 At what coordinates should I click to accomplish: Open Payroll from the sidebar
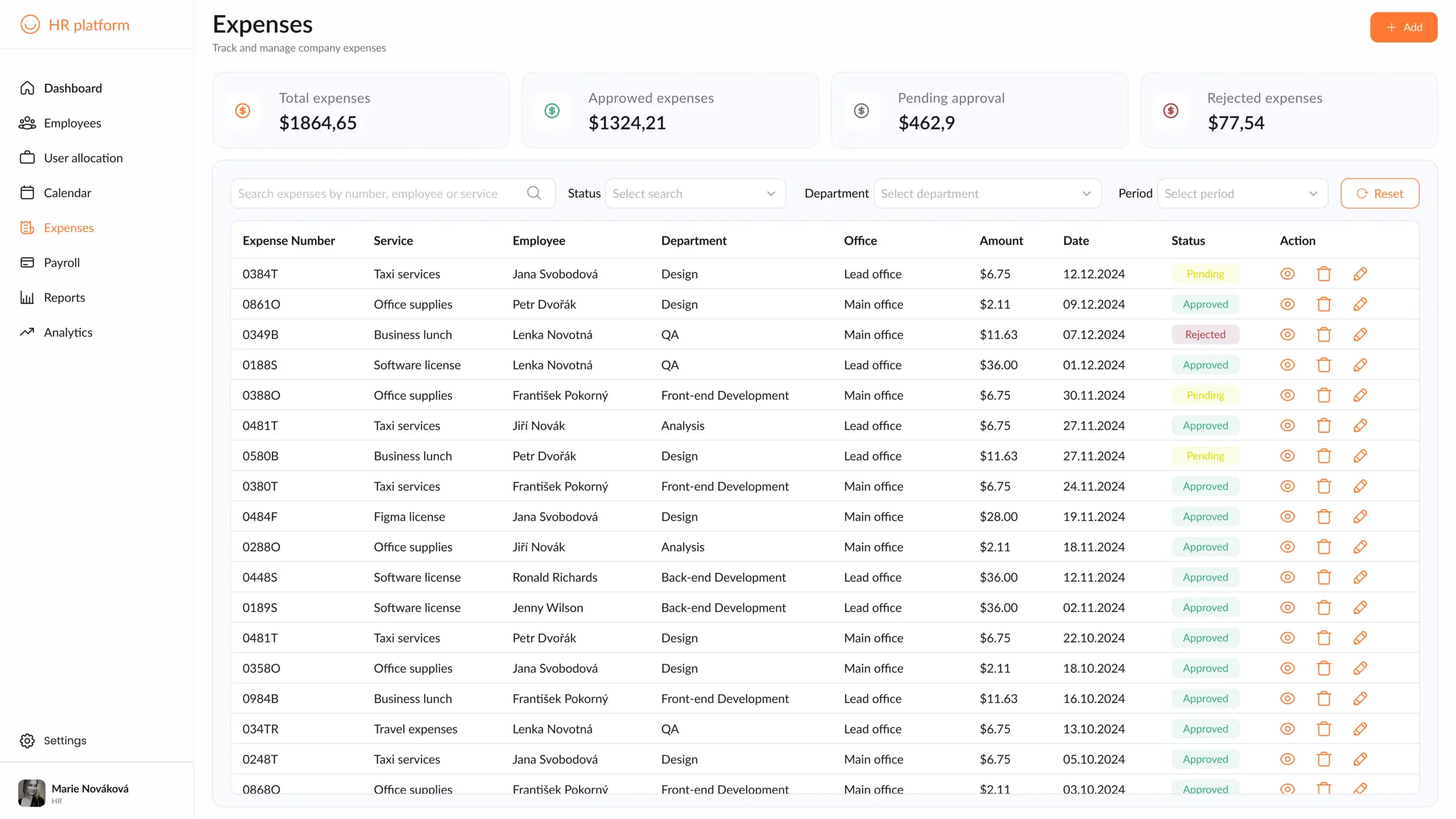coord(63,262)
